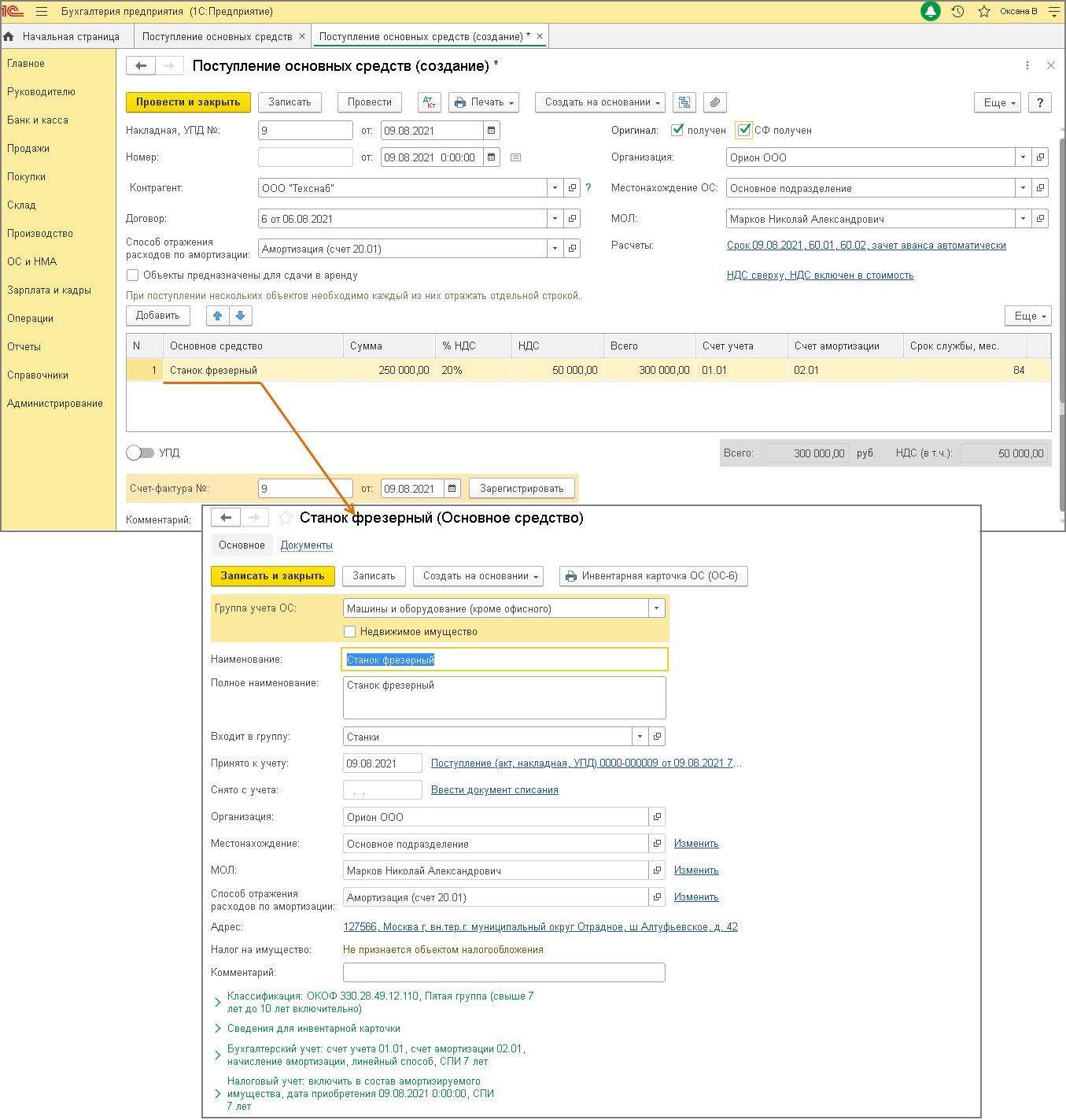Image resolution: width=1066 pixels, height=1120 pixels.
Task: Open Группа учета ОС dropdown
Action: click(x=657, y=608)
